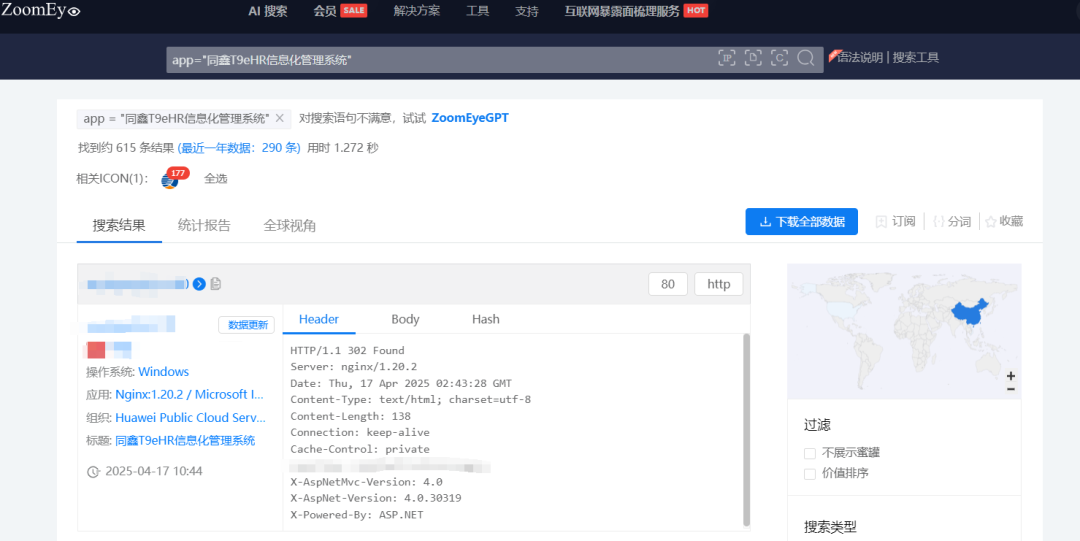Viewport: 1080px width, 541px height.
Task: Click Nginx:1.20.2 application link
Action: (189, 395)
